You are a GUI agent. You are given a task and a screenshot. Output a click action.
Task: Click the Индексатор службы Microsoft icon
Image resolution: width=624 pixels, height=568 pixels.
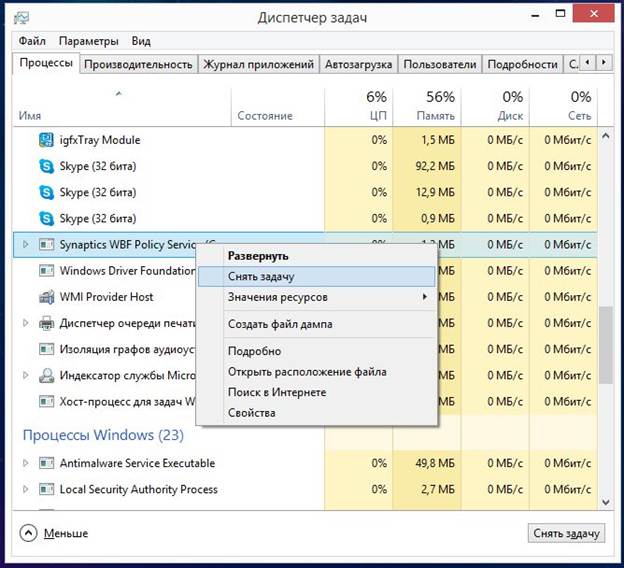46,376
